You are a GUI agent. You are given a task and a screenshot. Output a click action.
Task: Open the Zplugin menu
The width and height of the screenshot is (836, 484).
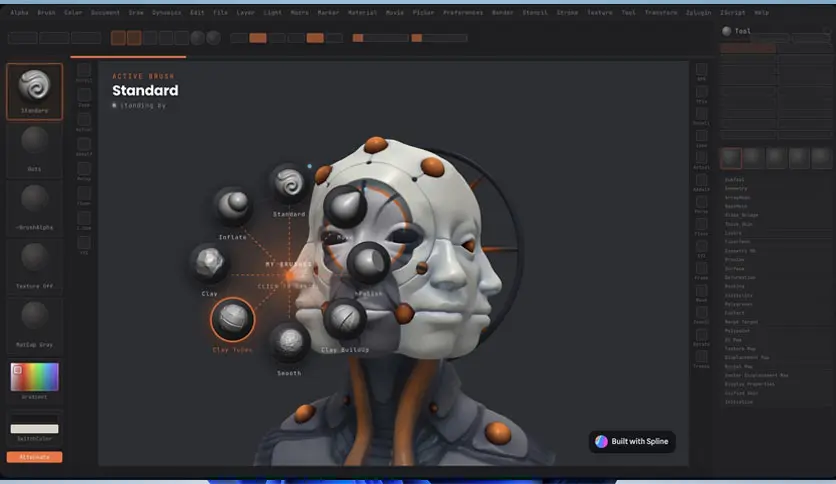pos(698,12)
